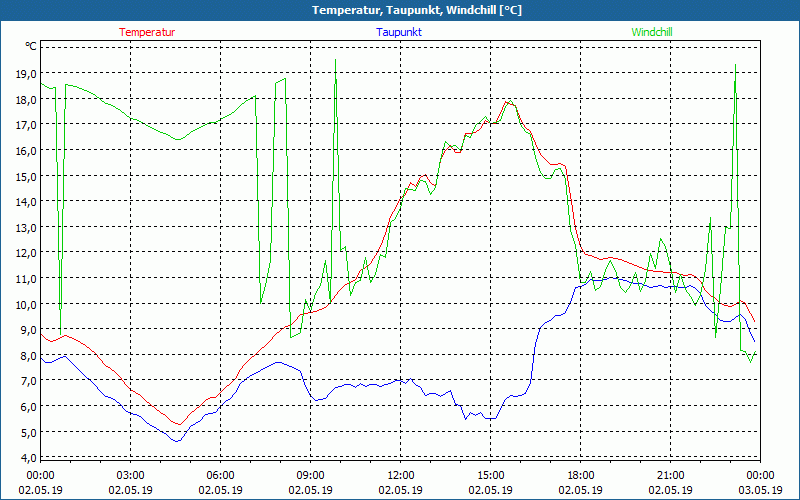Click the '10,0' y-axis value
The image size is (800, 500).
(26, 305)
